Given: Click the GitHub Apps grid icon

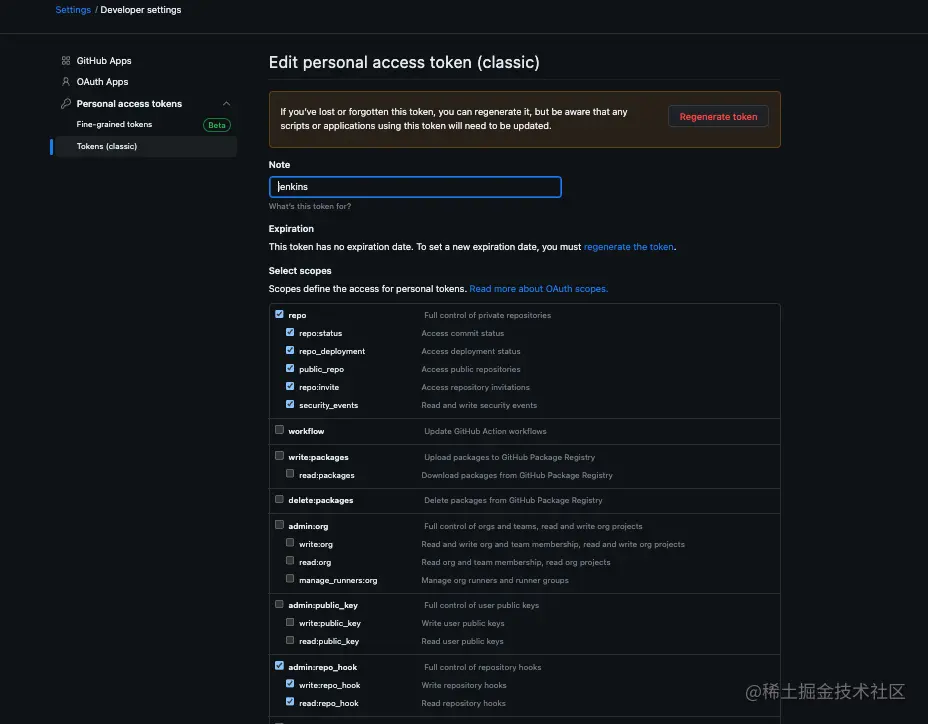Looking at the screenshot, I should [66, 61].
